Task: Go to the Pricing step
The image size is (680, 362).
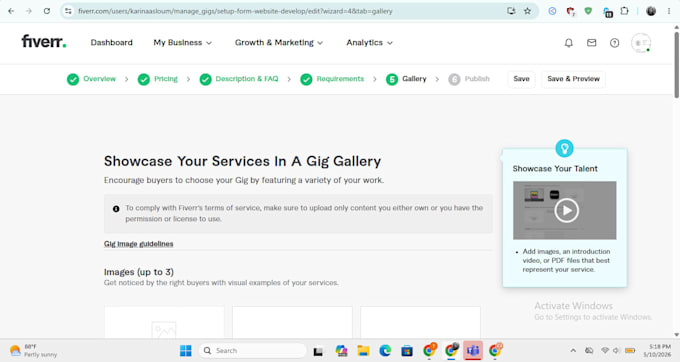Action: pos(166,79)
